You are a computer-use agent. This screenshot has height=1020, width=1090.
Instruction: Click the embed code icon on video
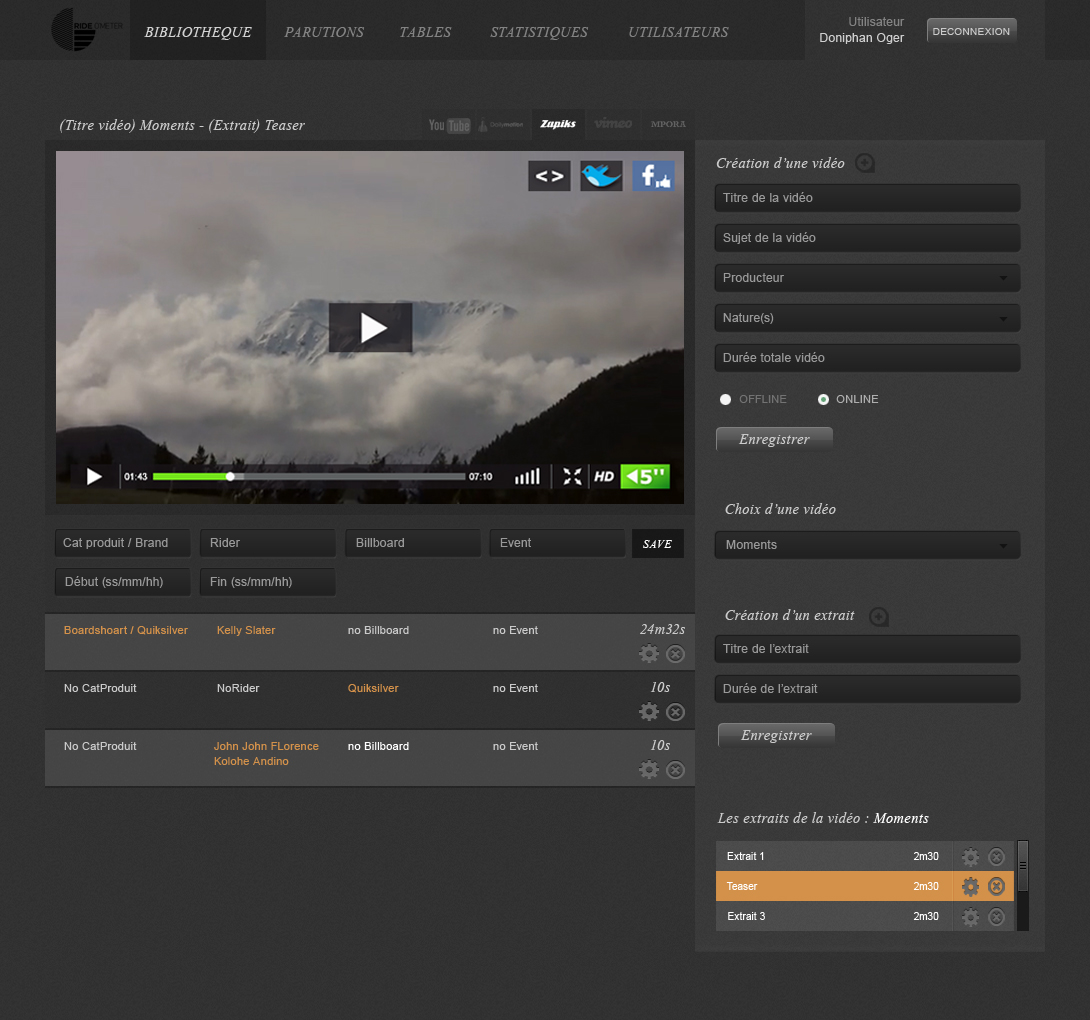549,176
